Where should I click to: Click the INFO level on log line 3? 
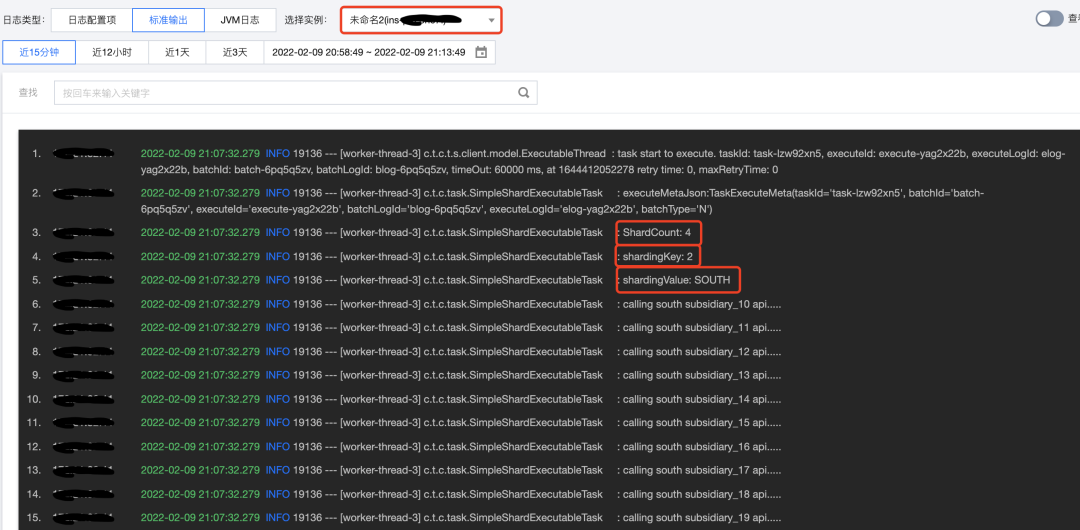click(278, 233)
